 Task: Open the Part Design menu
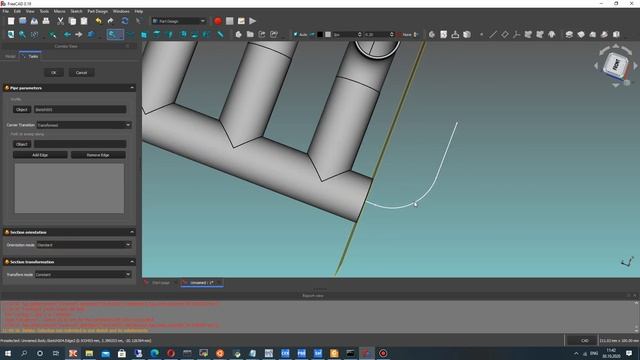[98, 11]
